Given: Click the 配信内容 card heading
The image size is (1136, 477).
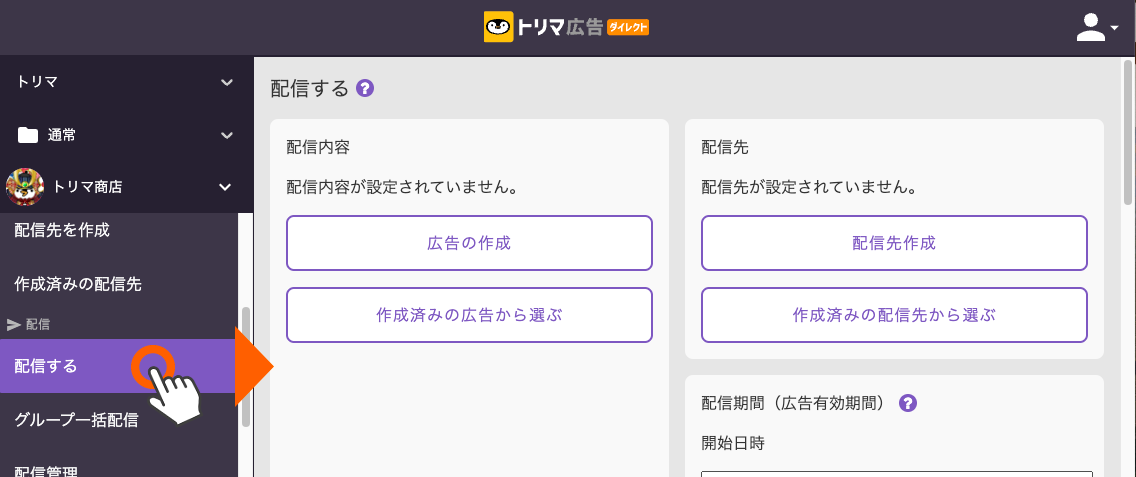Looking at the screenshot, I should (318, 147).
